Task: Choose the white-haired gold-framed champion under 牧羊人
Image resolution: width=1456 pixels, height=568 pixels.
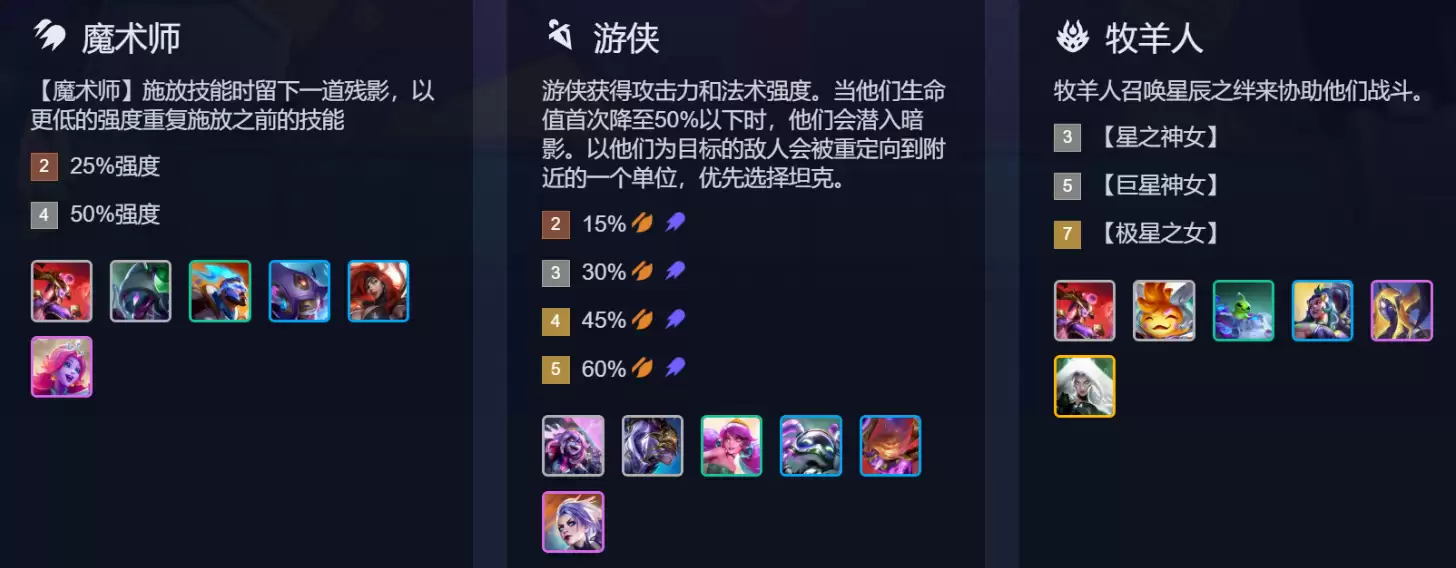Action: tap(1085, 386)
